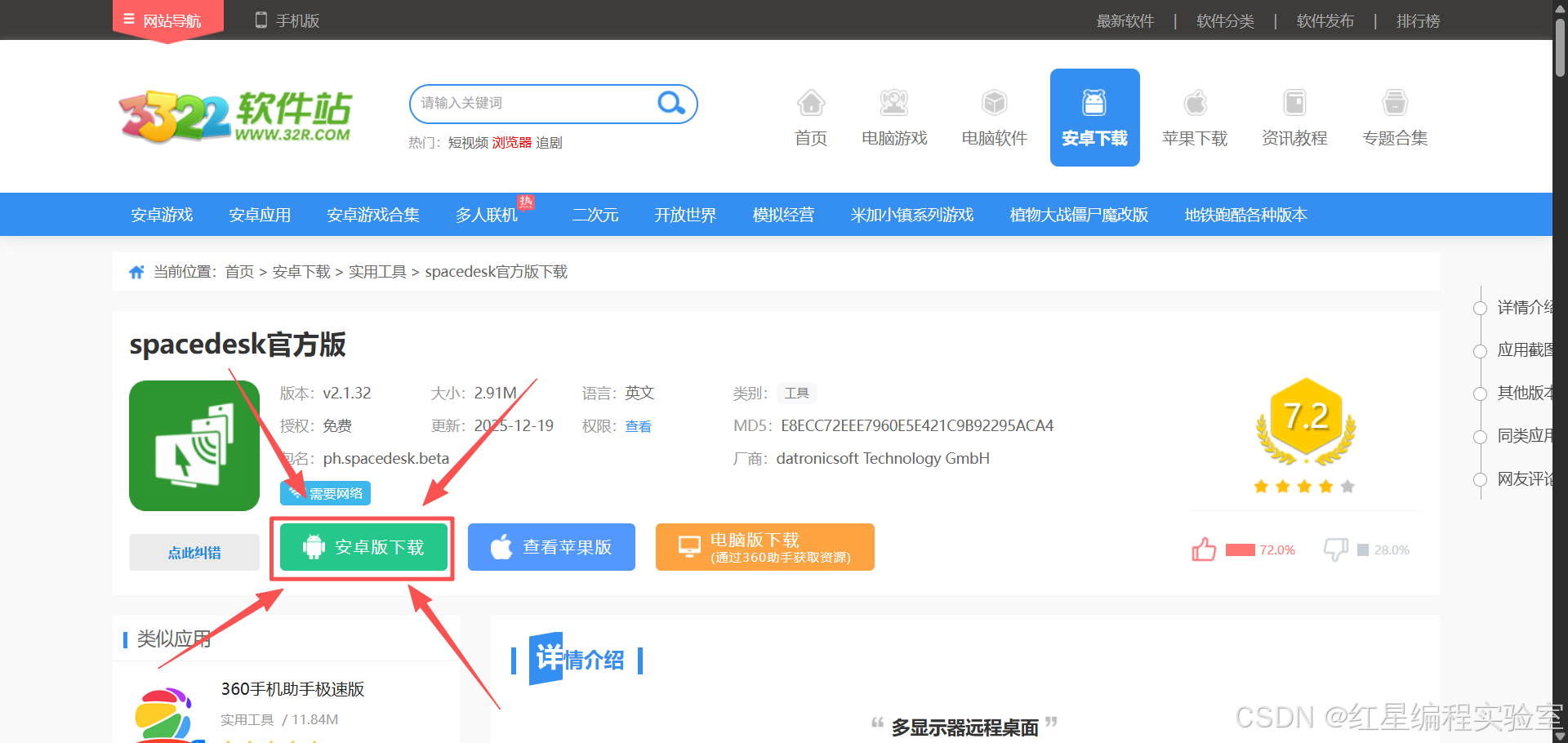Screen dimensions: 1568x743
Task: Open the 网站导航 hamburger menu
Action: [x=167, y=20]
